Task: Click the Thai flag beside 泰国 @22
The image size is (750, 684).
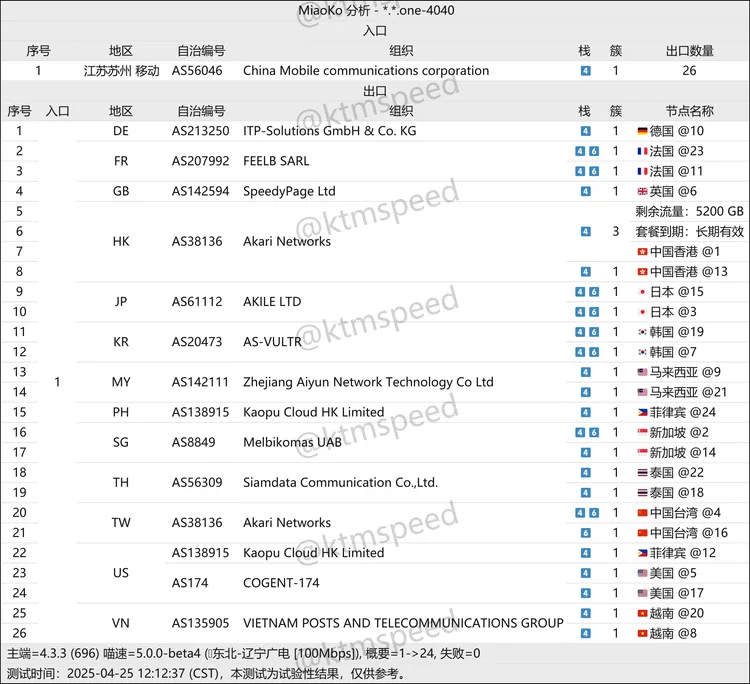Action: pyautogui.click(x=643, y=473)
